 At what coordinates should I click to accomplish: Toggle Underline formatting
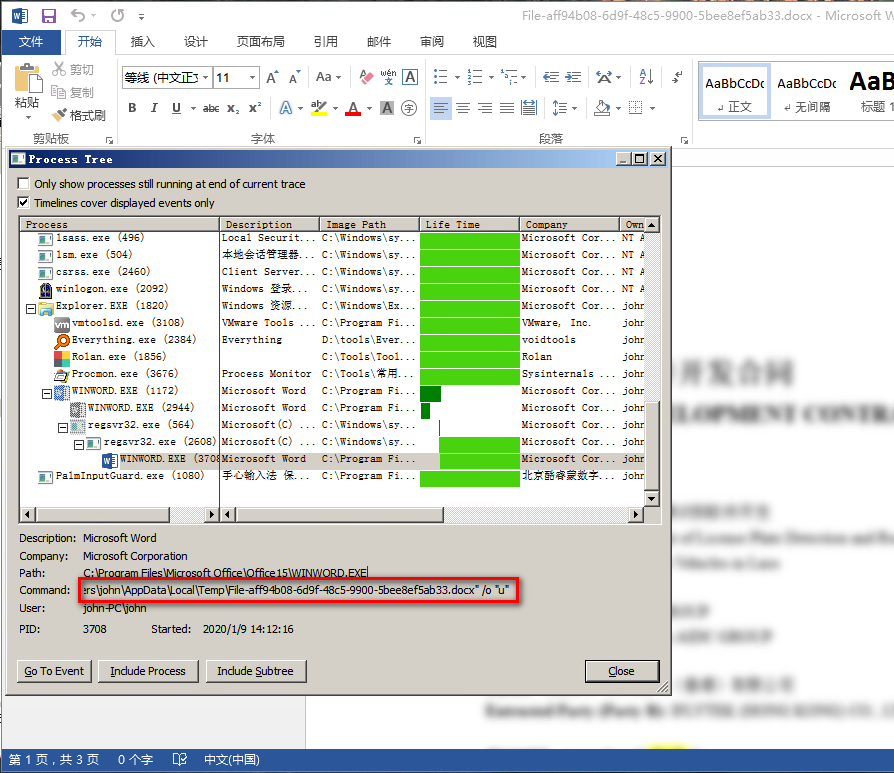tap(176, 108)
